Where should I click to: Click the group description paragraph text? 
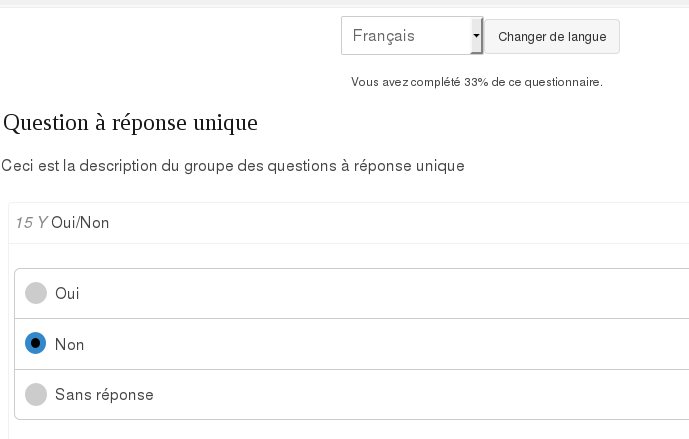coord(233,166)
